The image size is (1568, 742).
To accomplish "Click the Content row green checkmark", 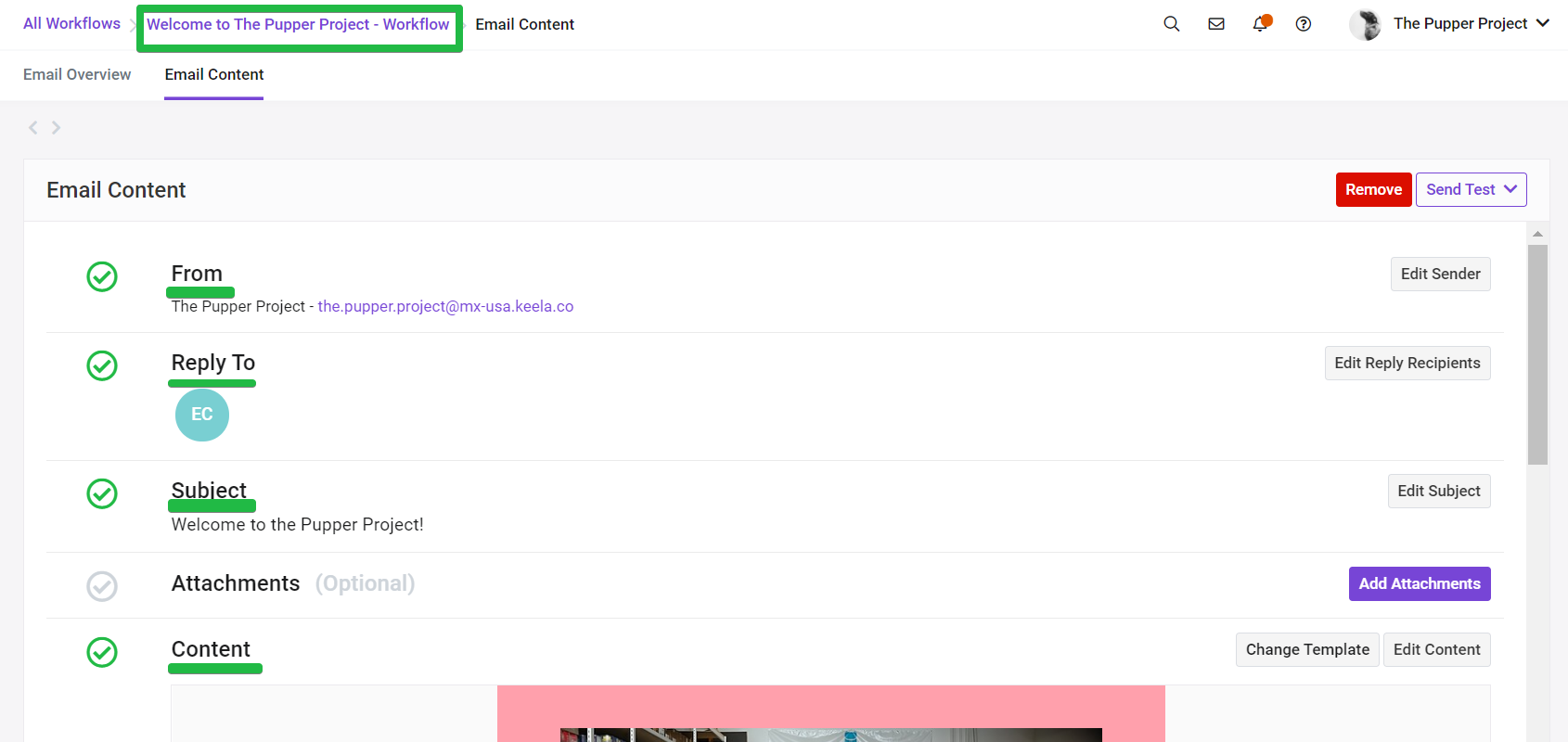I will 102,652.
